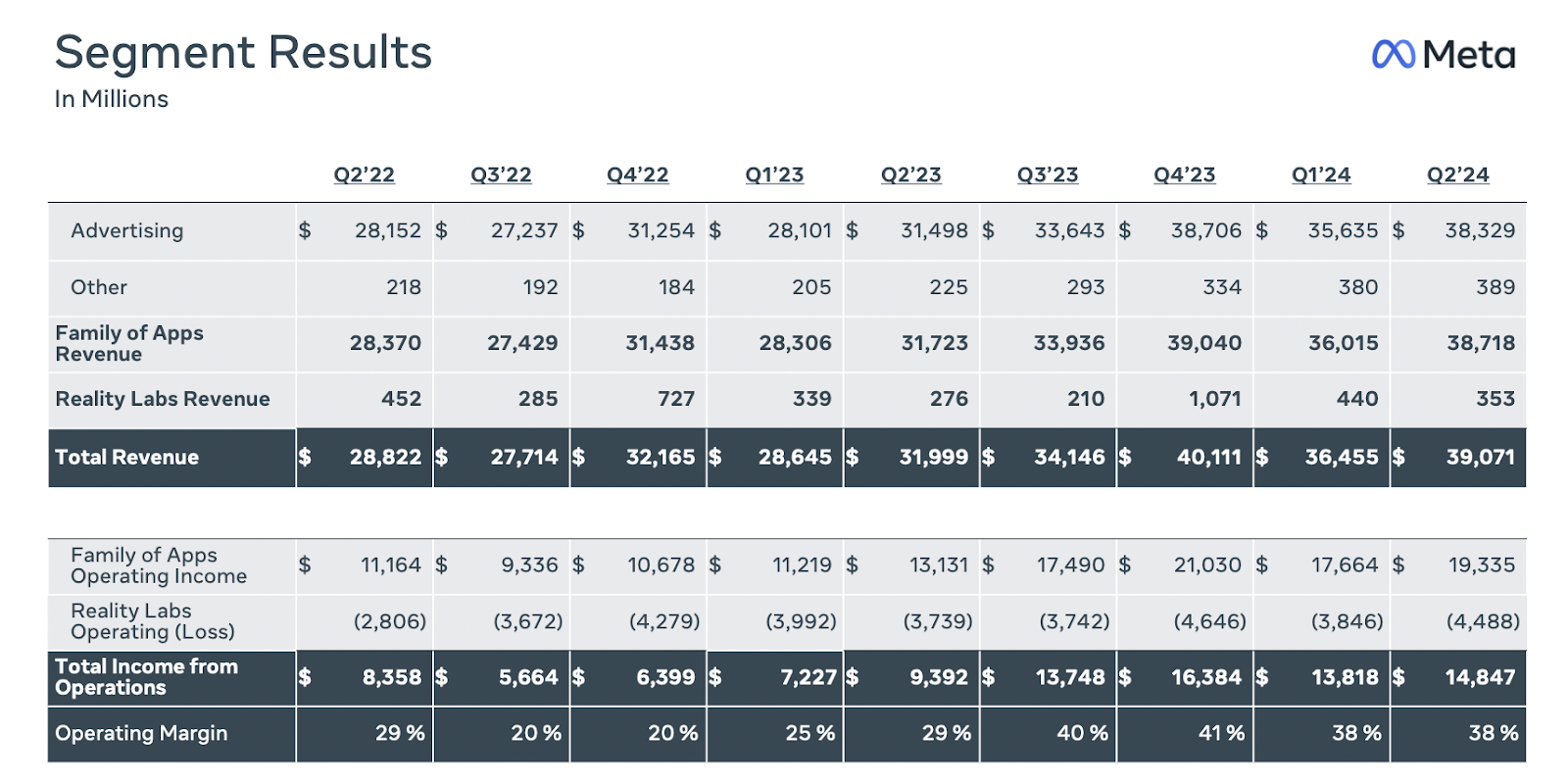1568x784 pixels.
Task: Click the Q4'23 column header
Action: tap(1184, 175)
